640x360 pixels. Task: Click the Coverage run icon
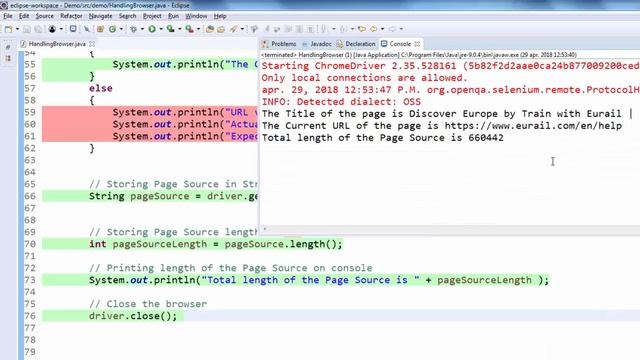(x=171, y=29)
